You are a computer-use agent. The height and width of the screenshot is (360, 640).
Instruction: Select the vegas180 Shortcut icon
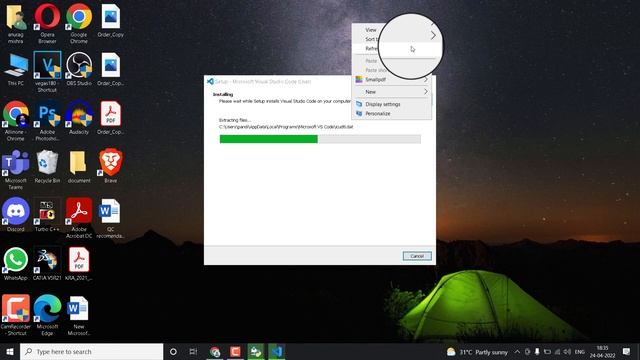[47, 72]
